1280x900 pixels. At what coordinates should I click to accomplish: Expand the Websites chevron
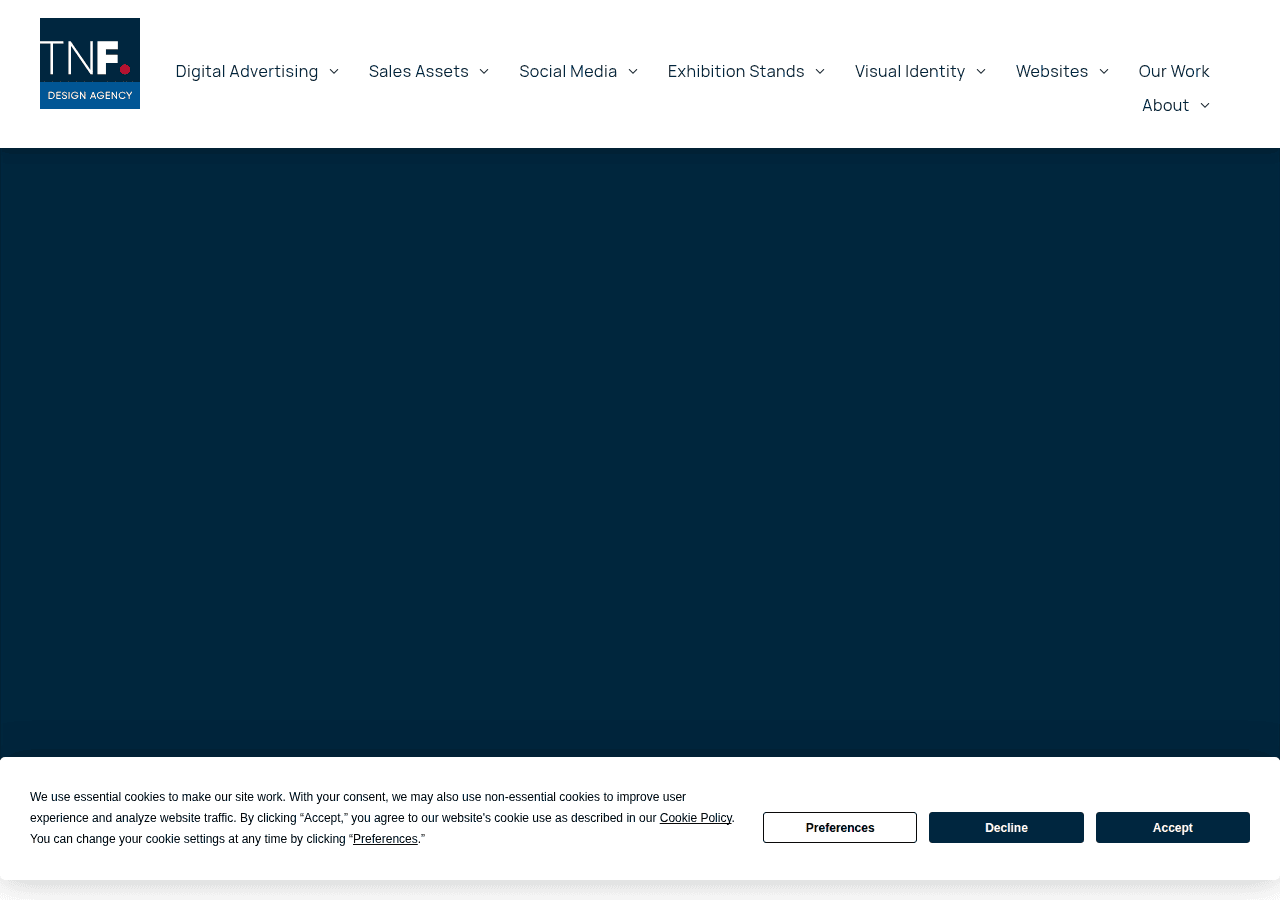1104,71
